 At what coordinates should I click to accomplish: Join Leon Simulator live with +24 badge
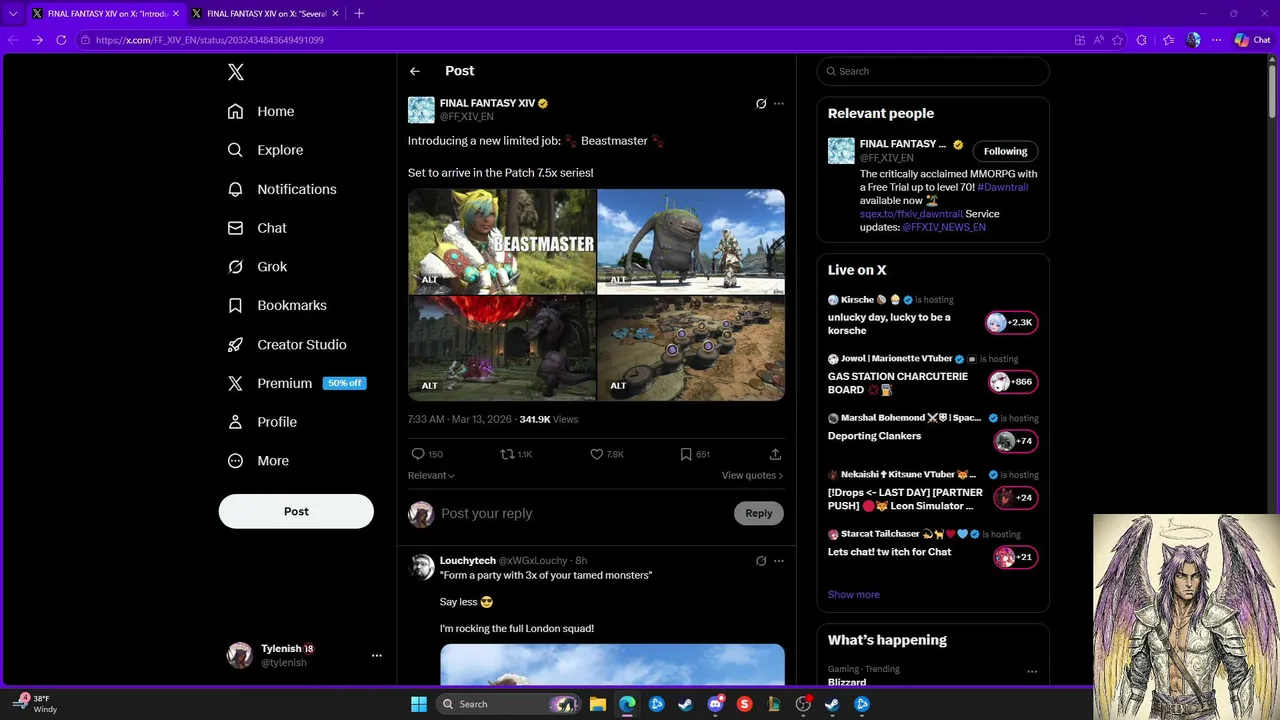tap(1015, 497)
